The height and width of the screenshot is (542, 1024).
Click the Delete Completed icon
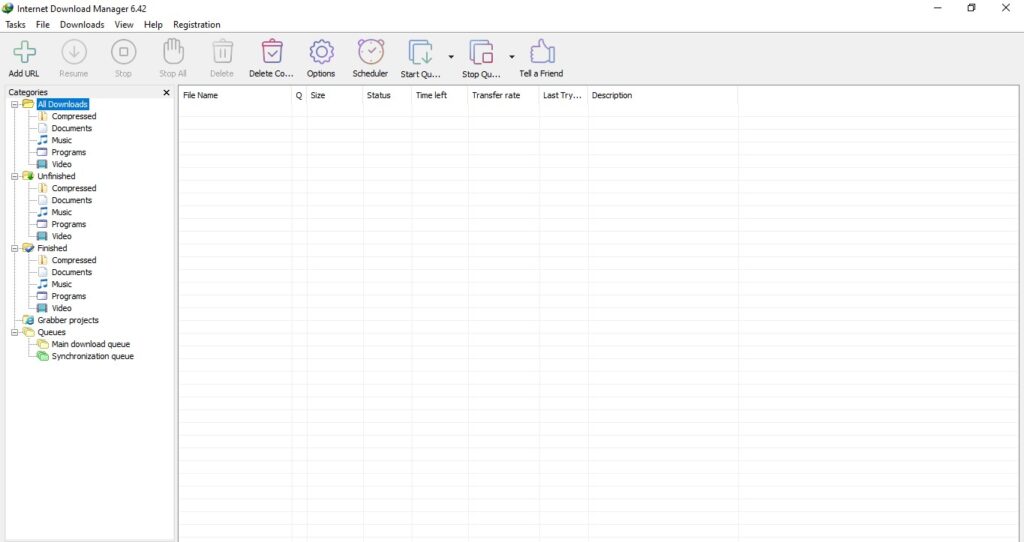pyautogui.click(x=272, y=52)
